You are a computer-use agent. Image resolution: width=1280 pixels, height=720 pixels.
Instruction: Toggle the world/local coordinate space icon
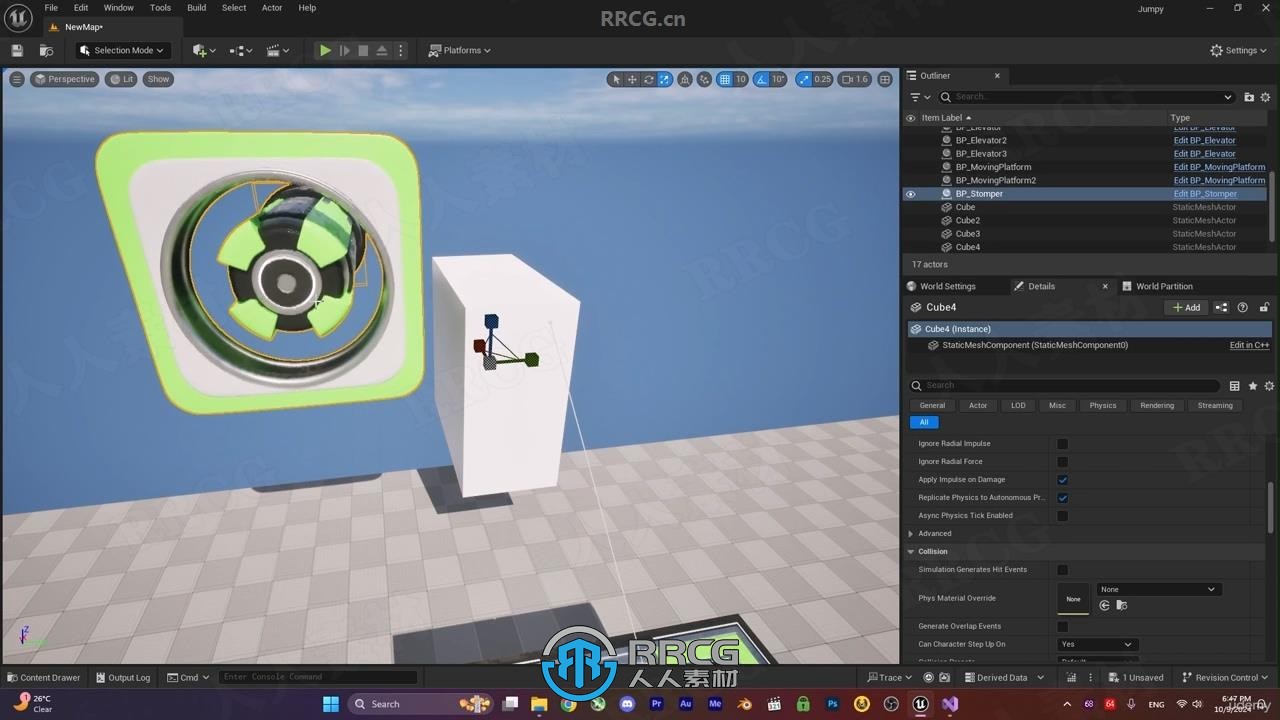[x=685, y=79]
